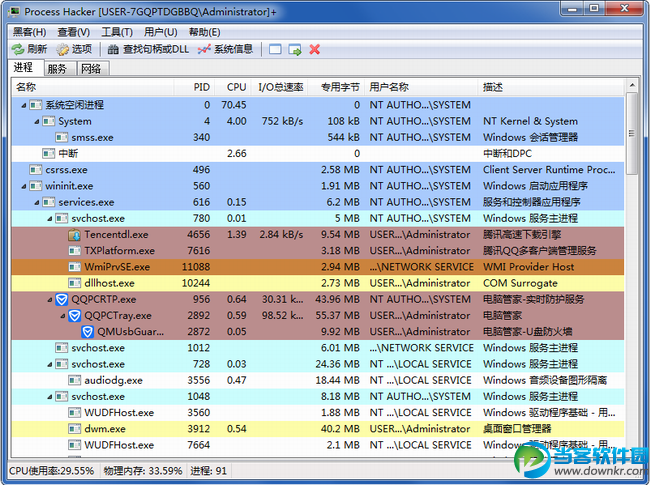This screenshot has width=650, height=485.
Task: Click the dwm.exe process icon
Action: point(75,429)
